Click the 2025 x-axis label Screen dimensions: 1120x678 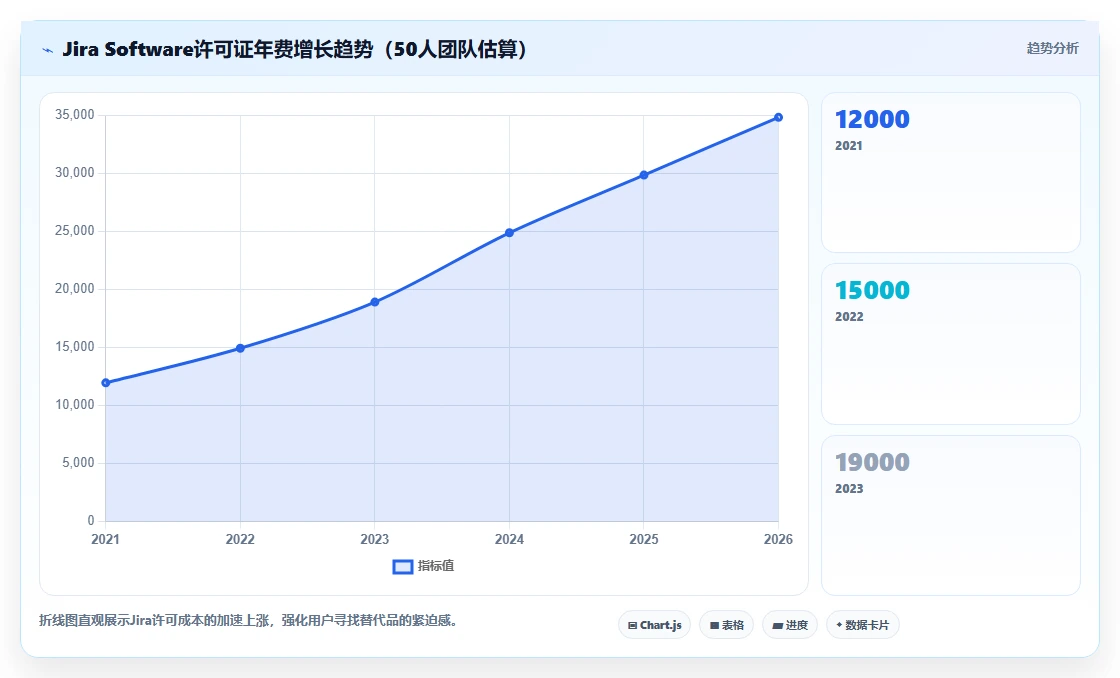click(644, 539)
